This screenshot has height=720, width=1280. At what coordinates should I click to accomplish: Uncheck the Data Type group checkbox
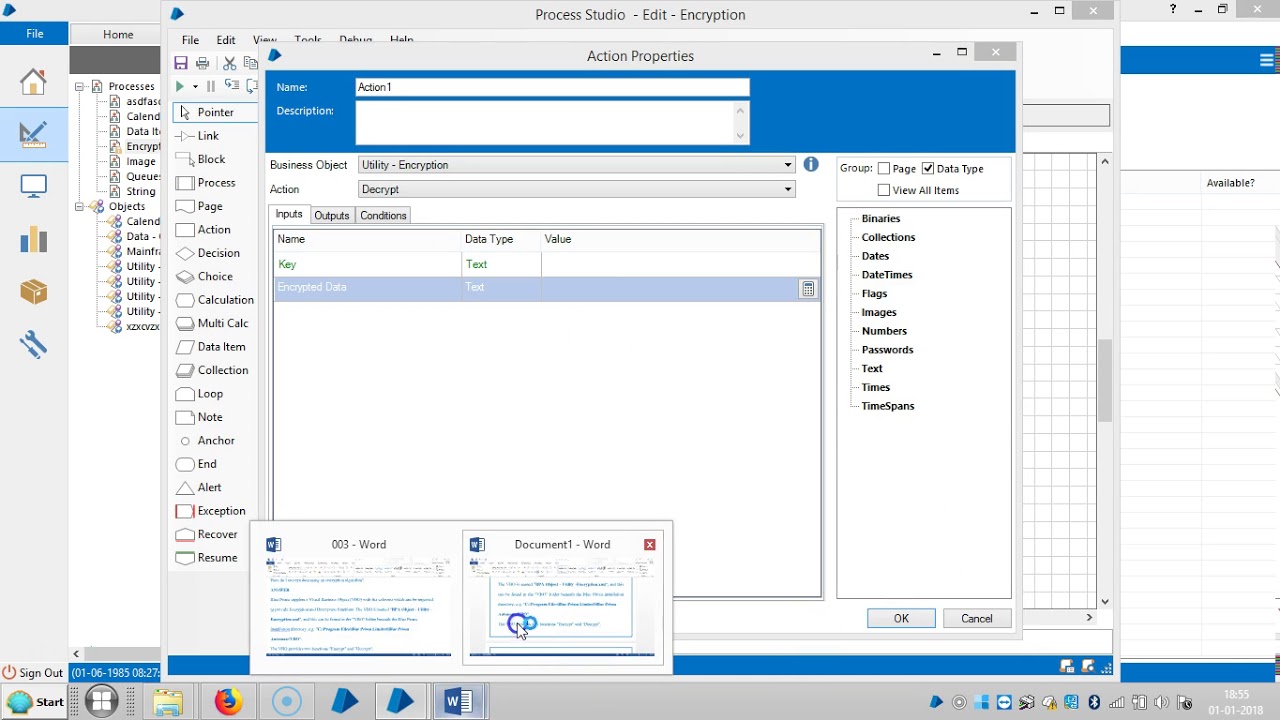(x=928, y=169)
